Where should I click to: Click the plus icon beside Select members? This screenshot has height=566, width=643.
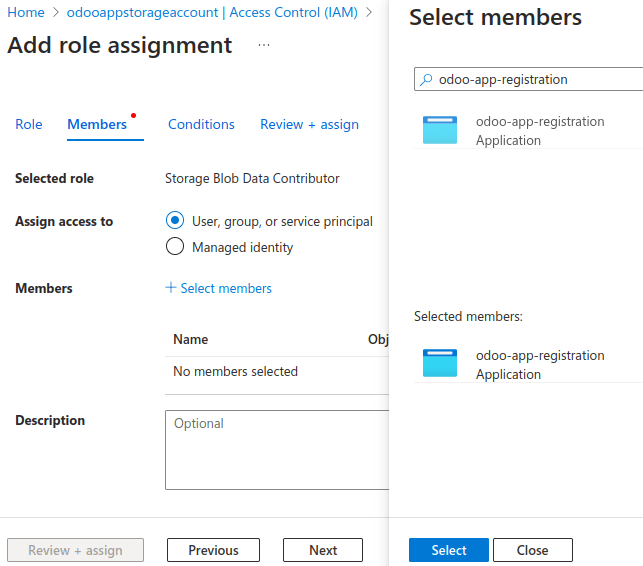171,288
